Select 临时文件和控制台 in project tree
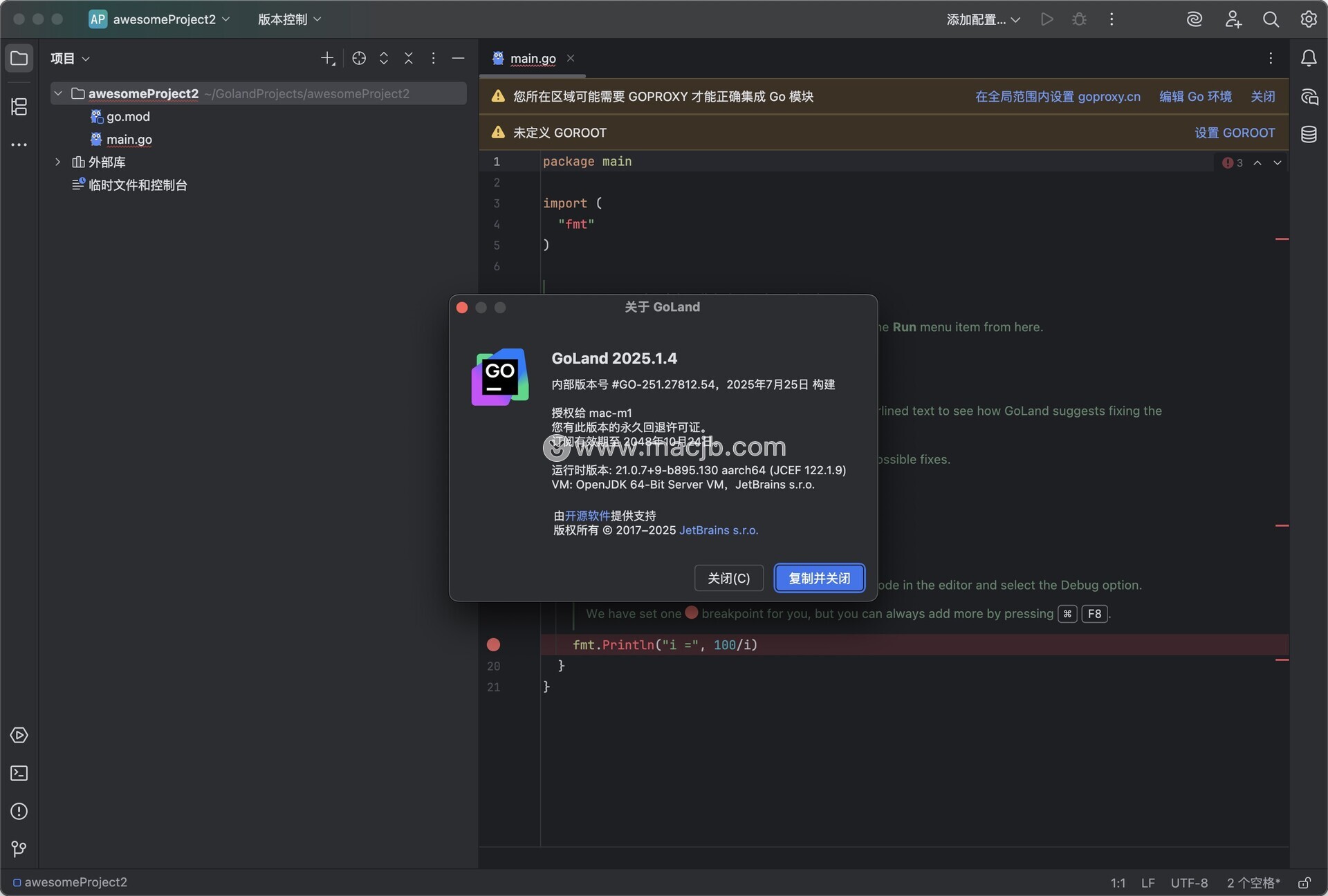The image size is (1328, 896). (129, 185)
